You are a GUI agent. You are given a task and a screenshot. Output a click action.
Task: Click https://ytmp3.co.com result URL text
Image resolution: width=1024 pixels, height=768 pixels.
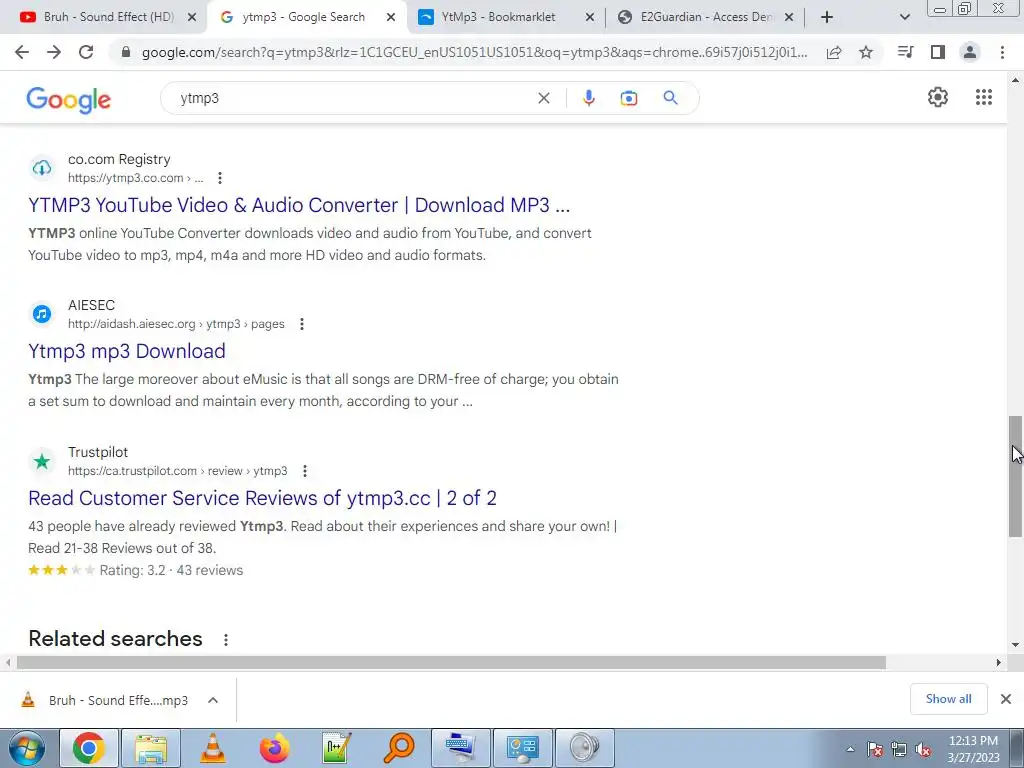135,178
